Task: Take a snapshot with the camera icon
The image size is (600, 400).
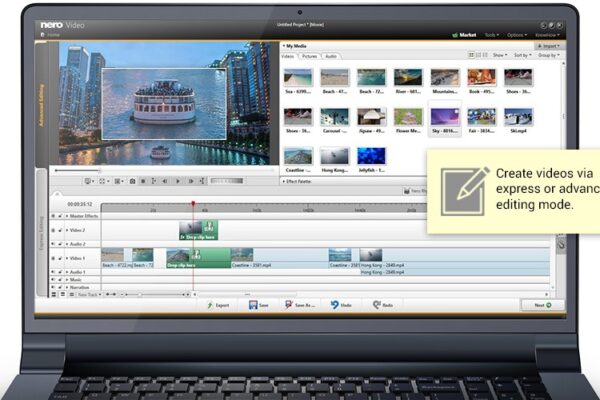Action: click(x=132, y=181)
